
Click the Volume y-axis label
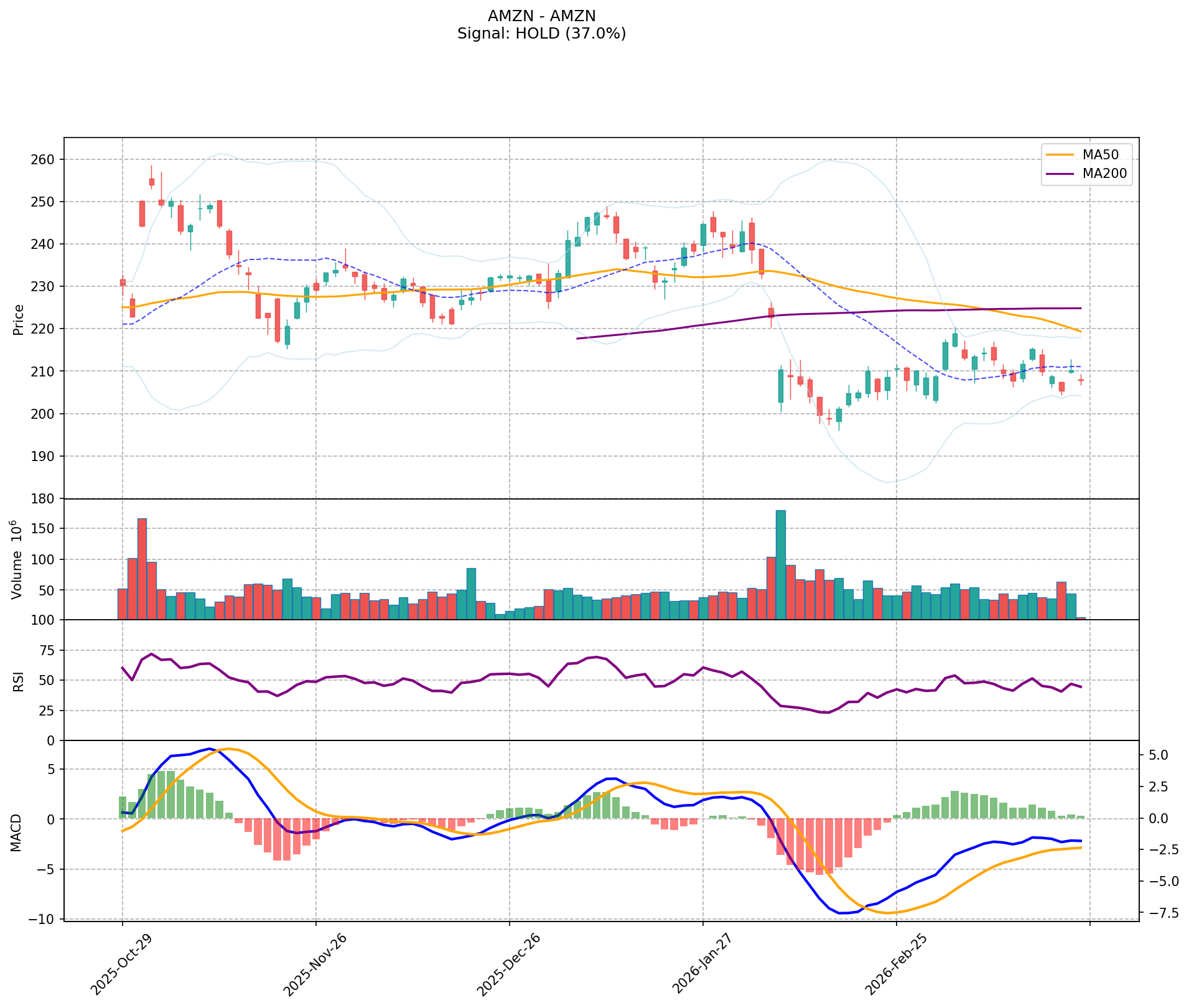click(x=17, y=559)
